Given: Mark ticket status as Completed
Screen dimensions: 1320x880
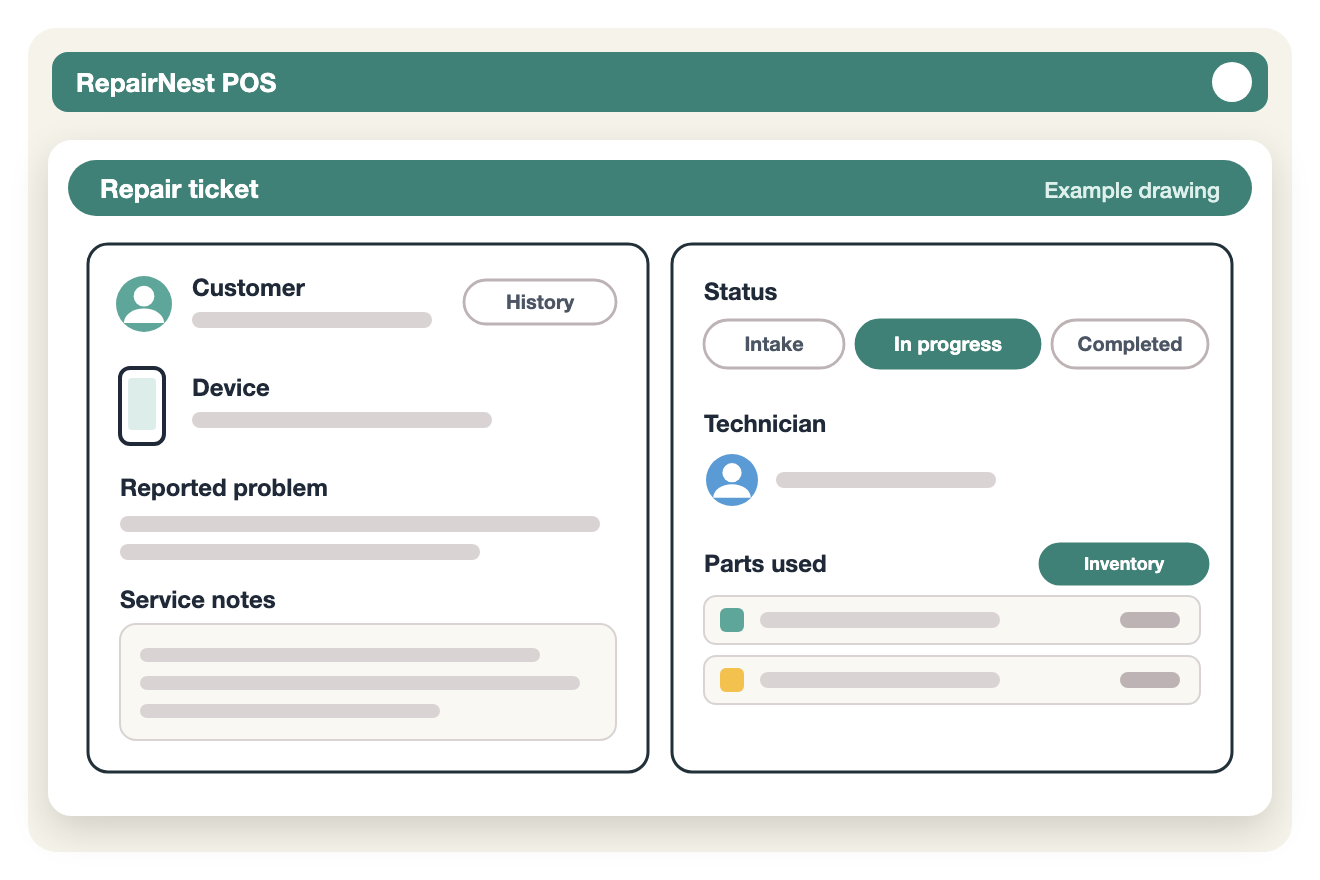Looking at the screenshot, I should pos(1130,344).
